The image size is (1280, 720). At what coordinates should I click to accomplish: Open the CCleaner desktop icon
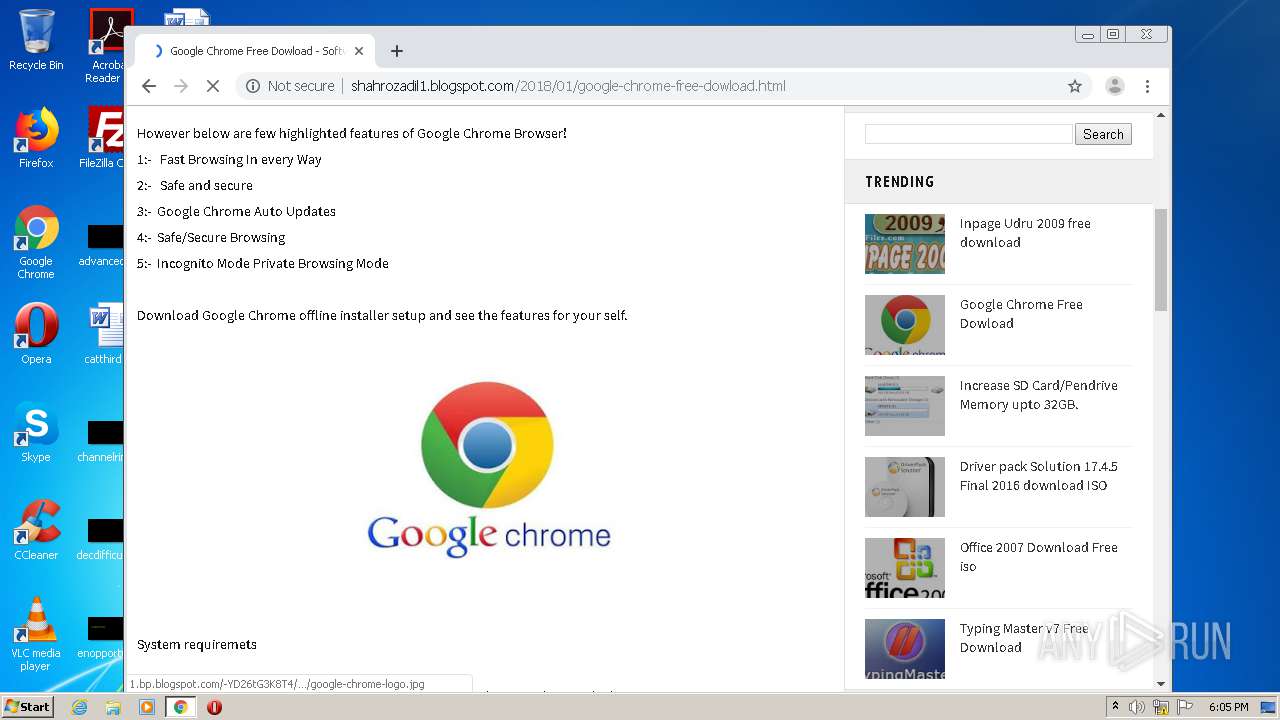[36, 530]
